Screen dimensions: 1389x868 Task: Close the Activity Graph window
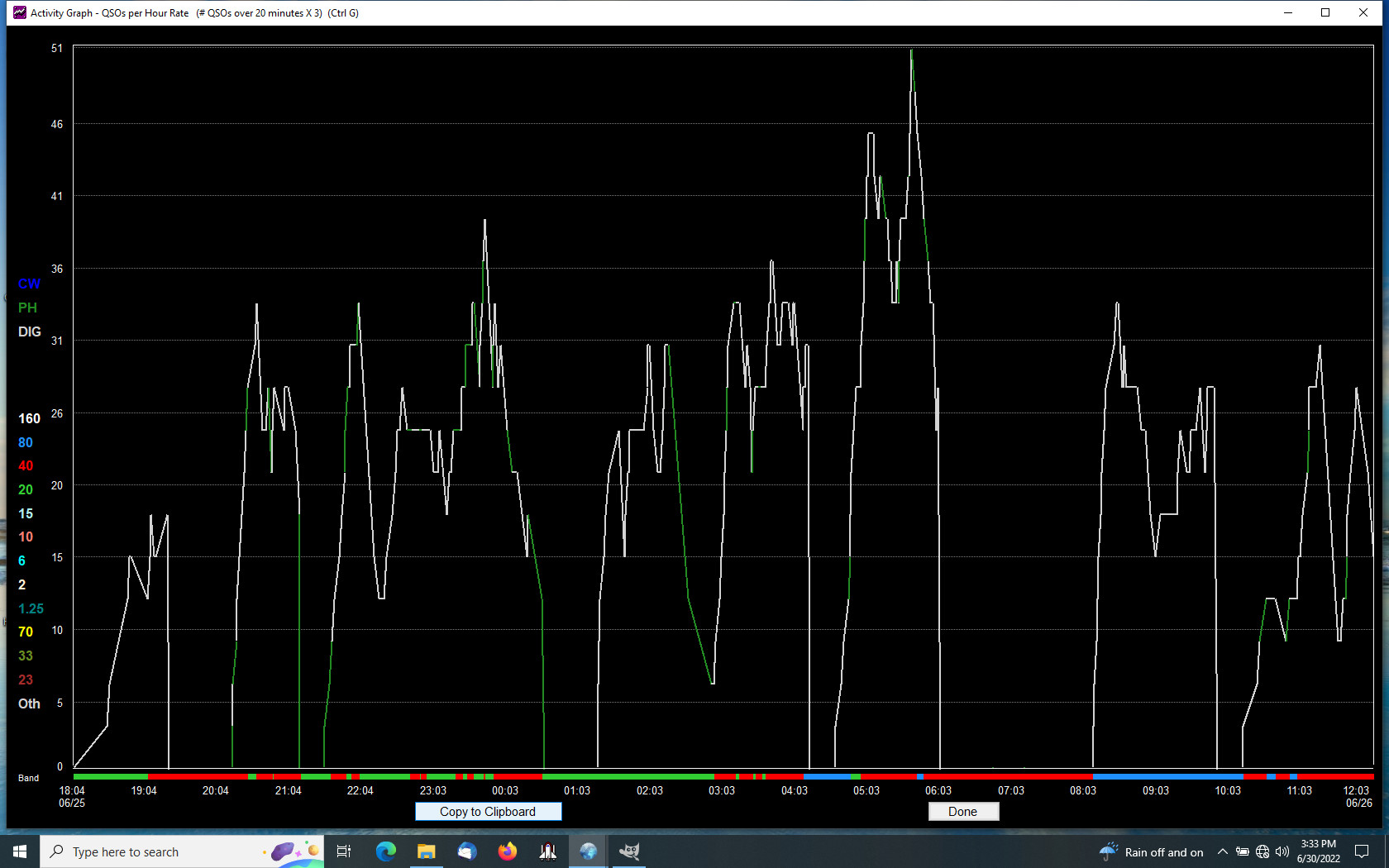coord(1363,12)
